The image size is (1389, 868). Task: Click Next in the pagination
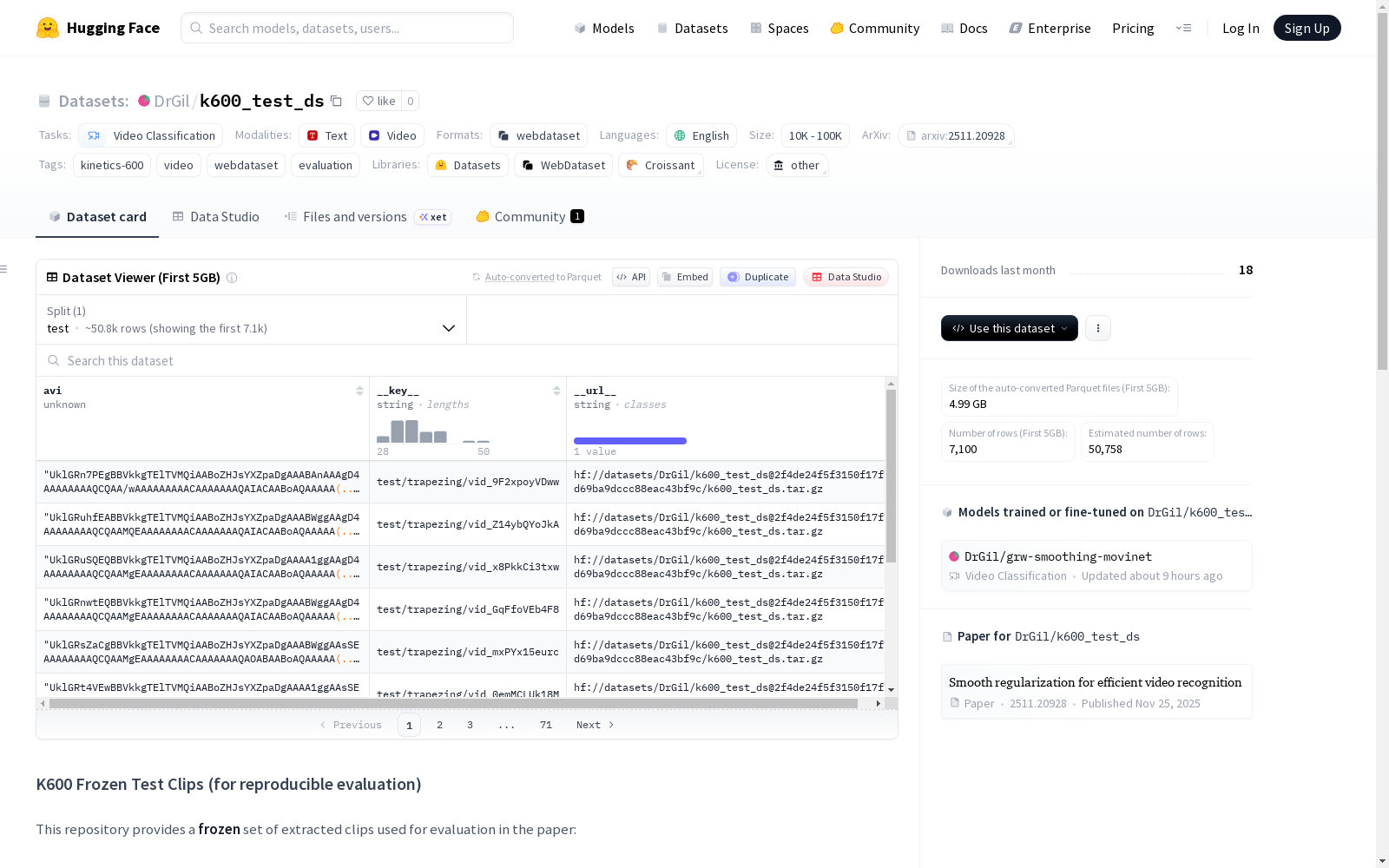pos(596,725)
